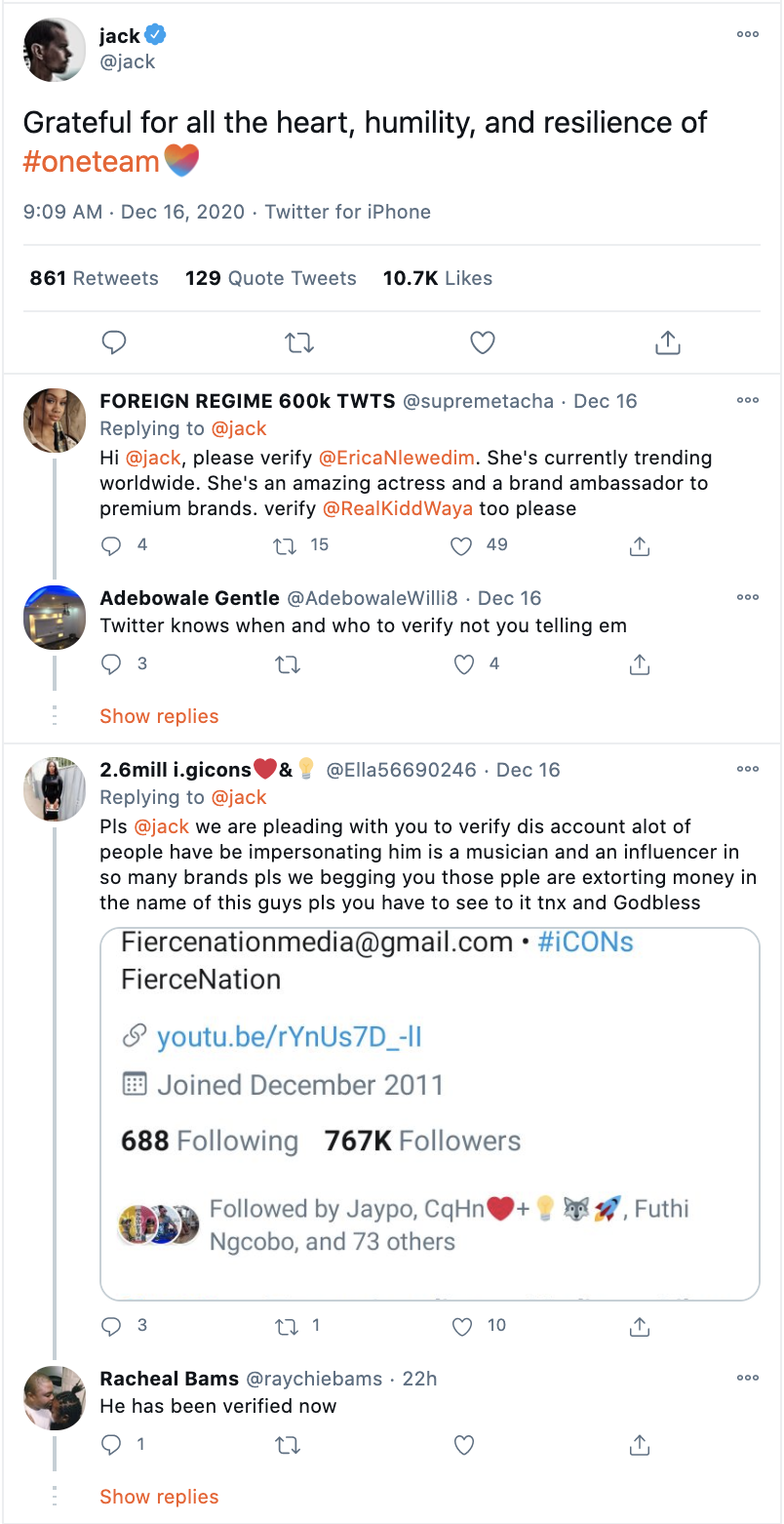The width and height of the screenshot is (784, 1524).
Task: Reply to jack's main tweet
Action: tap(114, 342)
